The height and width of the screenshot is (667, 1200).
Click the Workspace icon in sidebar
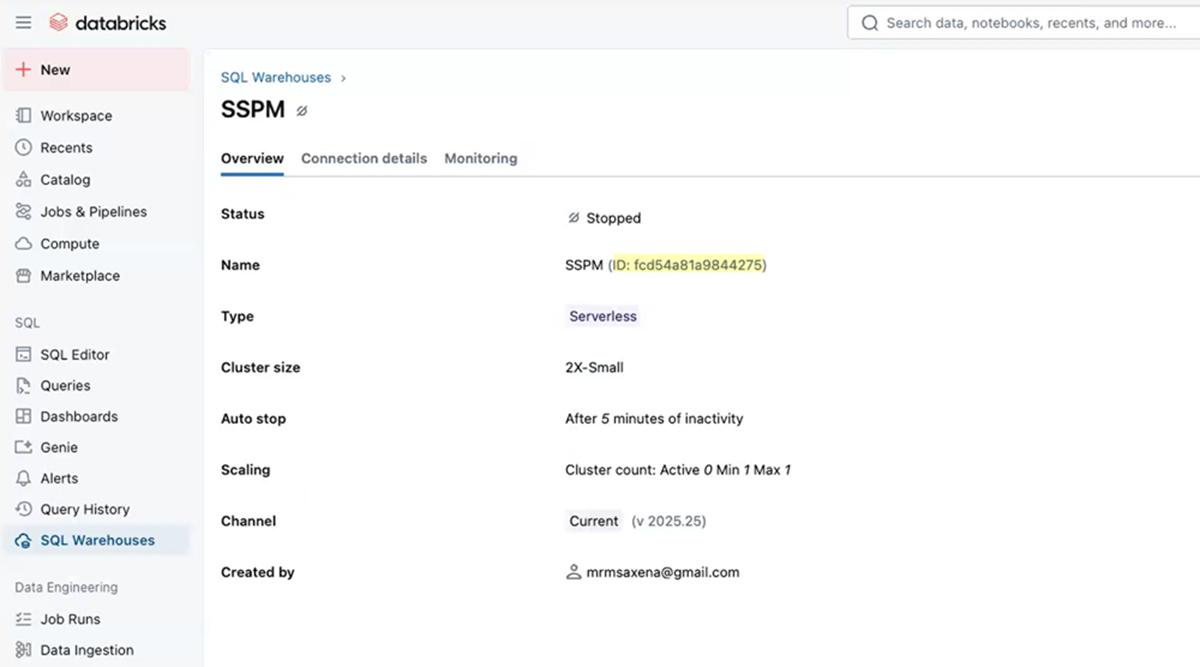pos(24,116)
